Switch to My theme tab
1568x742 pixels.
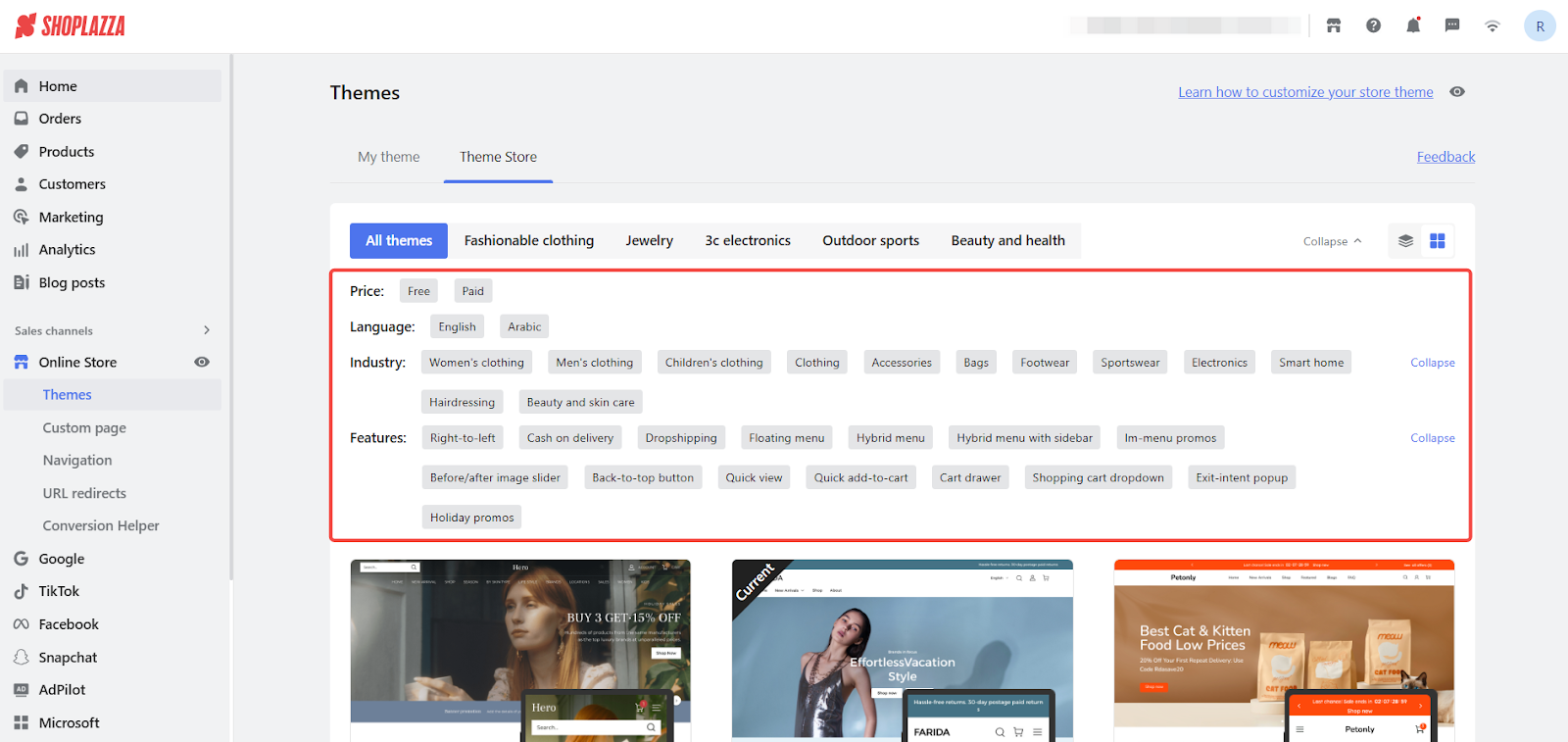tap(389, 157)
